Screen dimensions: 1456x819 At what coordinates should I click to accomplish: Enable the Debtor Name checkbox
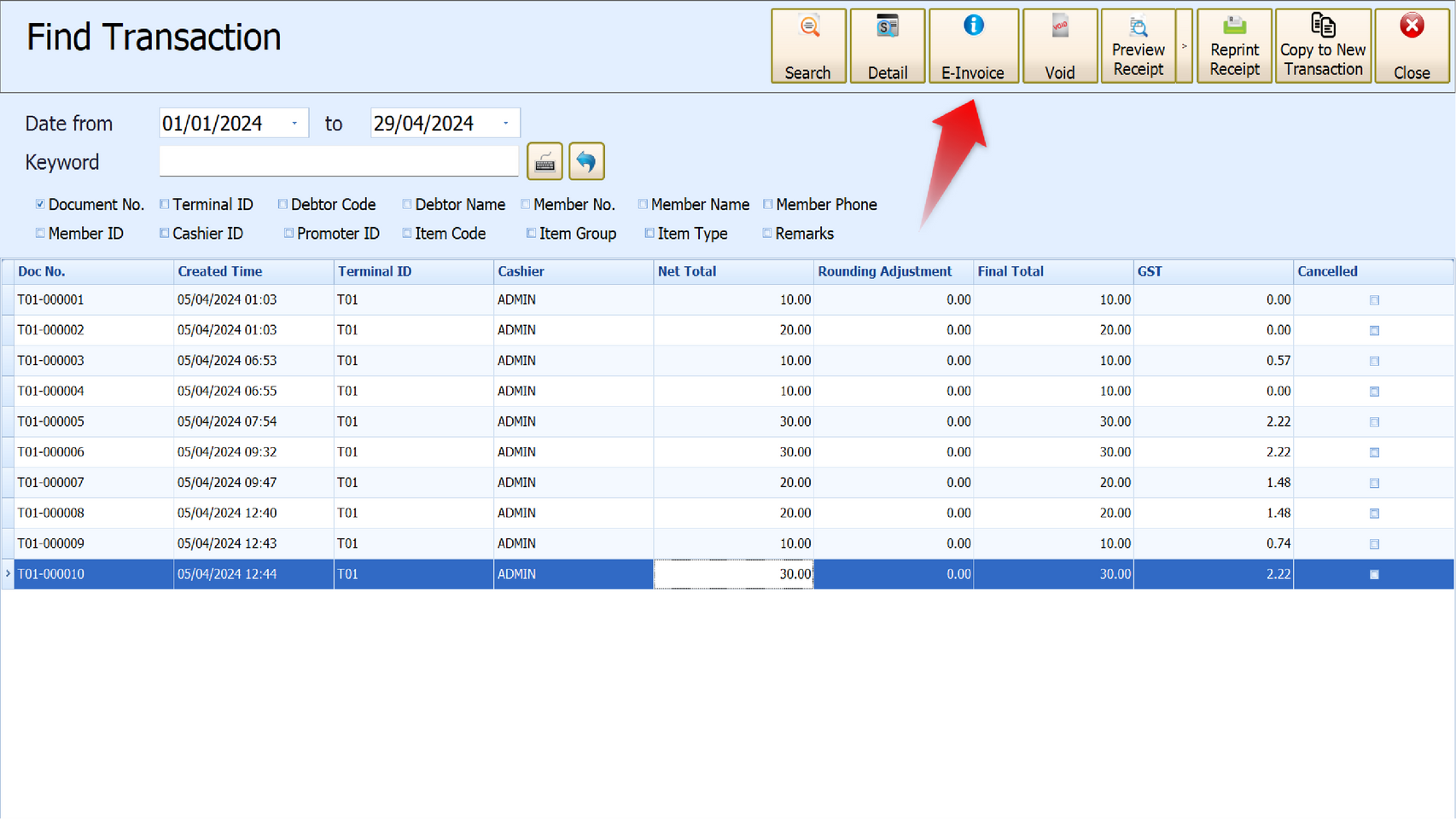[x=407, y=204]
